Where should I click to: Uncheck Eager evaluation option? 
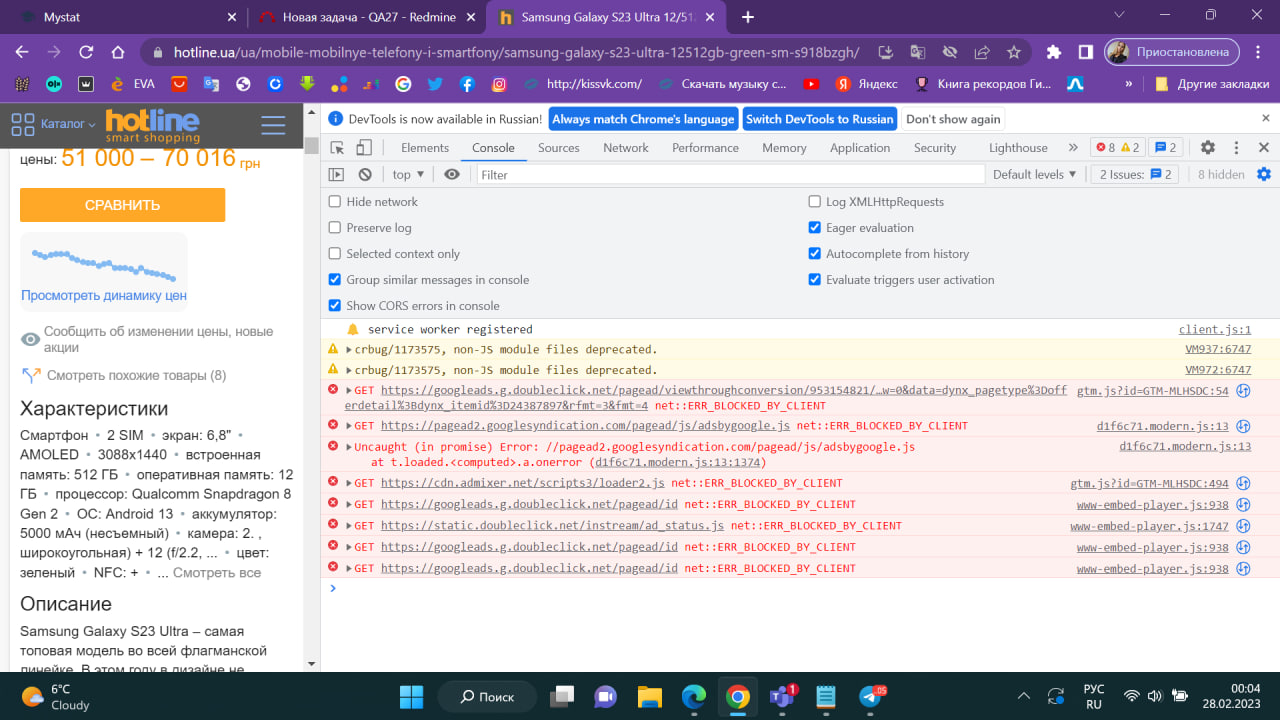pyautogui.click(x=815, y=228)
